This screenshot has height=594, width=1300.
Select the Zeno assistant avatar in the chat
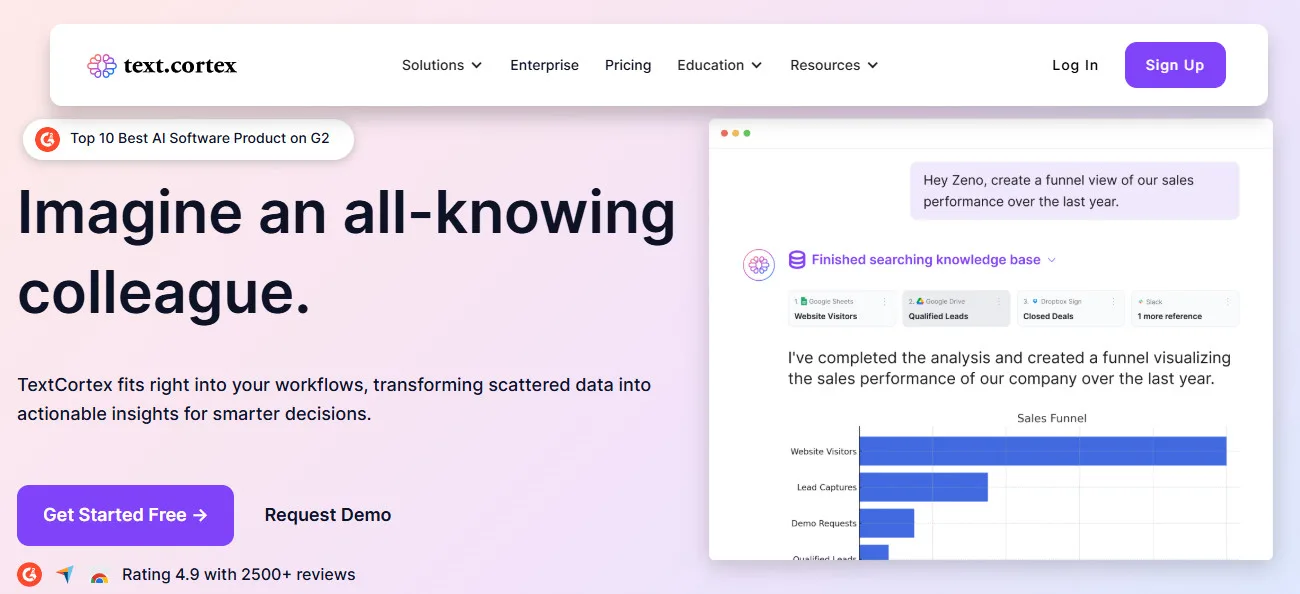point(759,265)
